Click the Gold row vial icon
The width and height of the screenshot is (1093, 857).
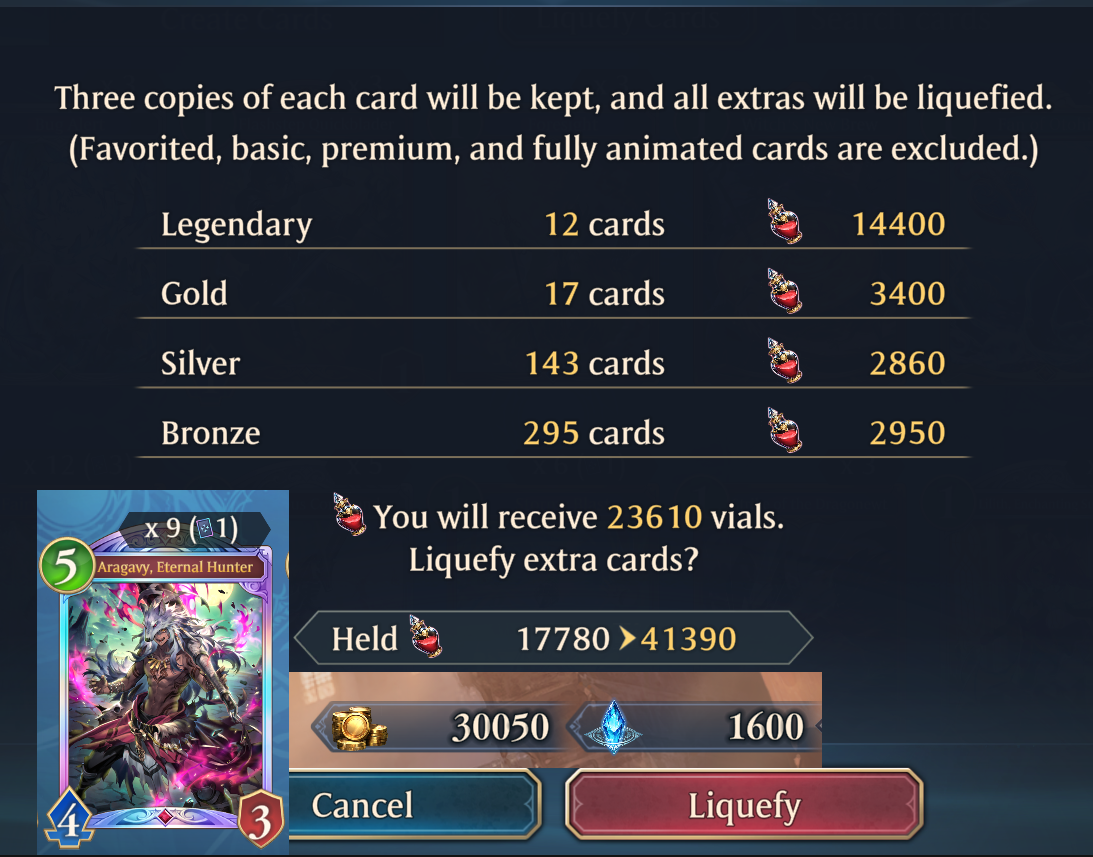tap(784, 291)
